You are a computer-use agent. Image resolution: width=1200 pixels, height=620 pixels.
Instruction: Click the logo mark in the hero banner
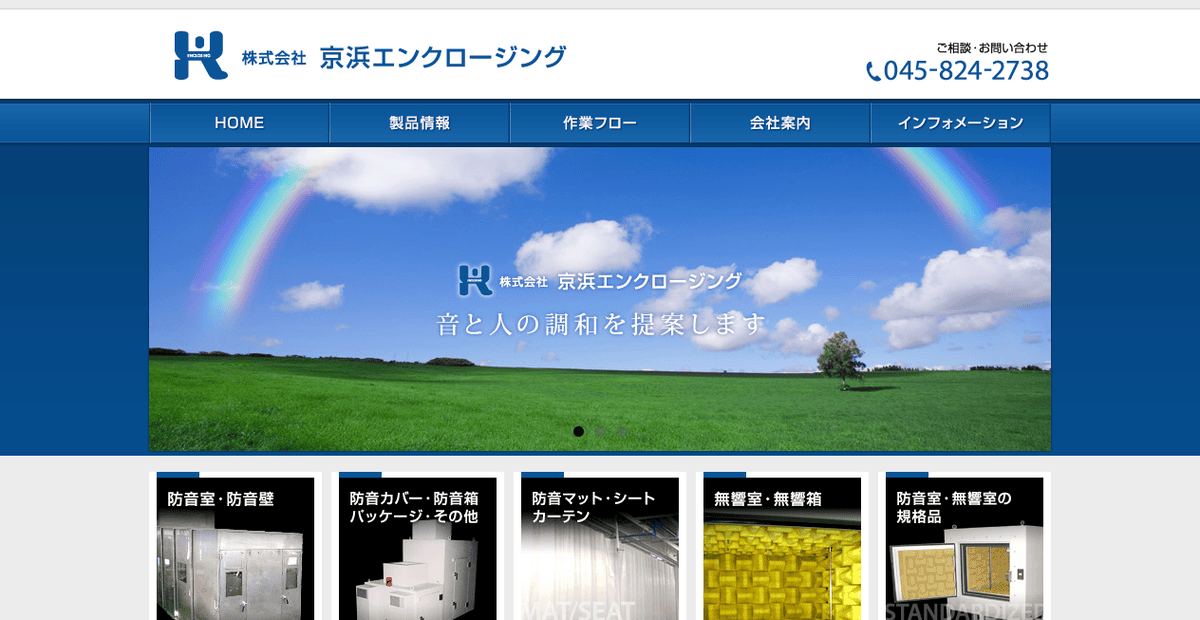pyautogui.click(x=476, y=280)
